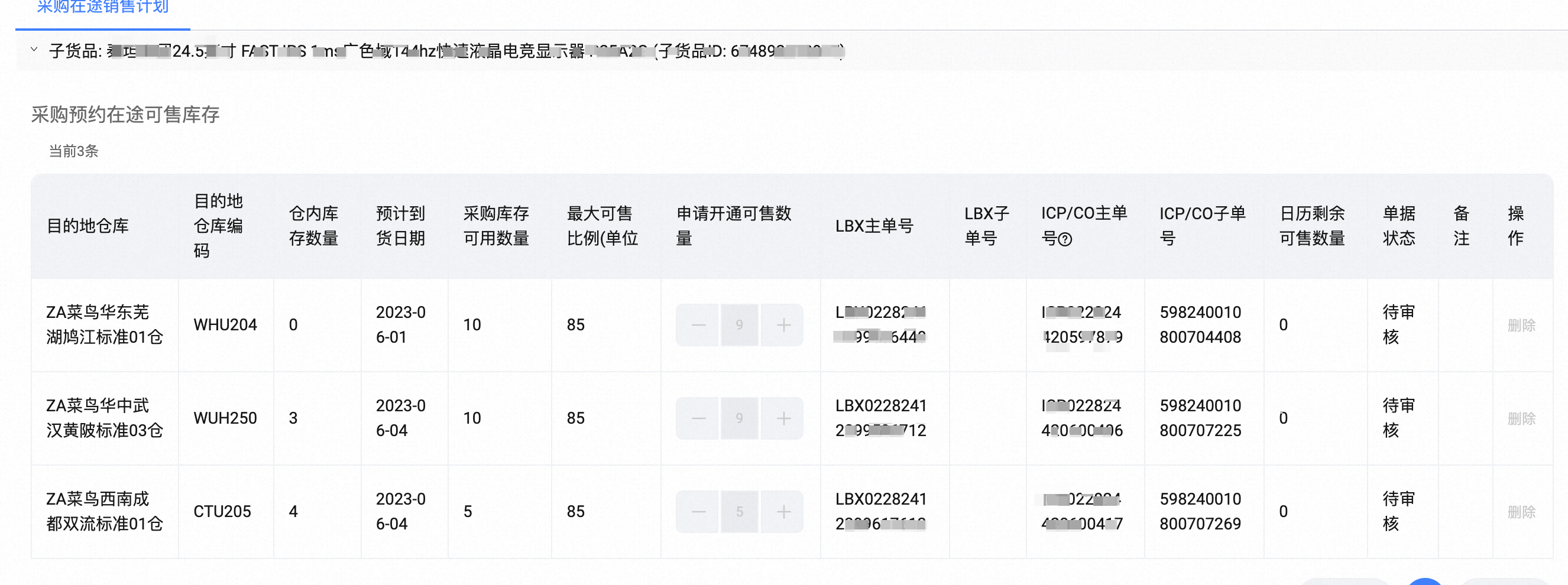Image resolution: width=1568 pixels, height=585 pixels.
Task: Click the ICP/CO主单号 help question icon
Action: pyautogui.click(x=1065, y=239)
